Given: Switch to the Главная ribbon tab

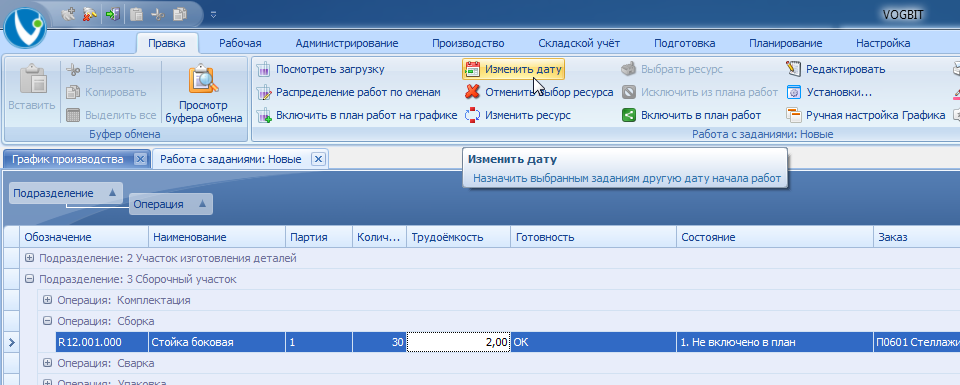Looking at the screenshot, I should tap(94, 43).
